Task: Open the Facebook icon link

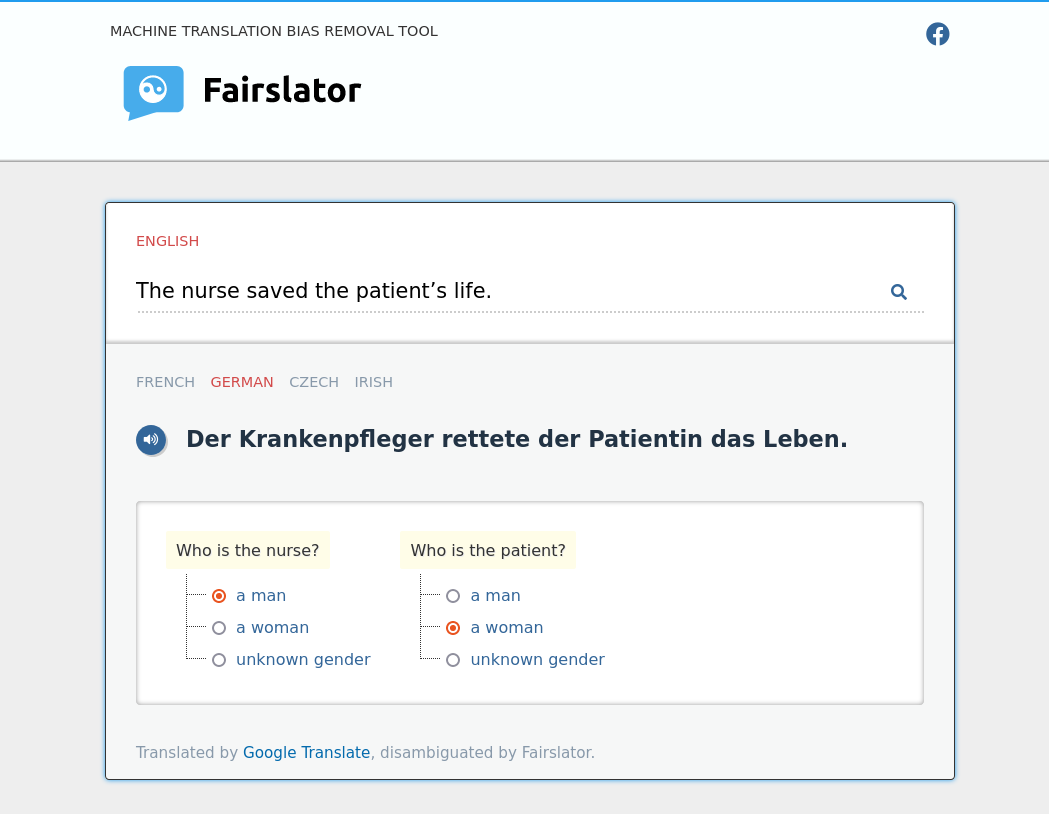Action: coord(937,34)
